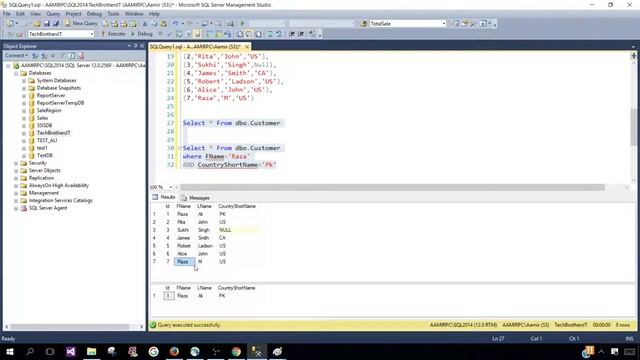640x360 pixels.
Task: Click the editor horizontal scrollbar
Action: point(392,187)
